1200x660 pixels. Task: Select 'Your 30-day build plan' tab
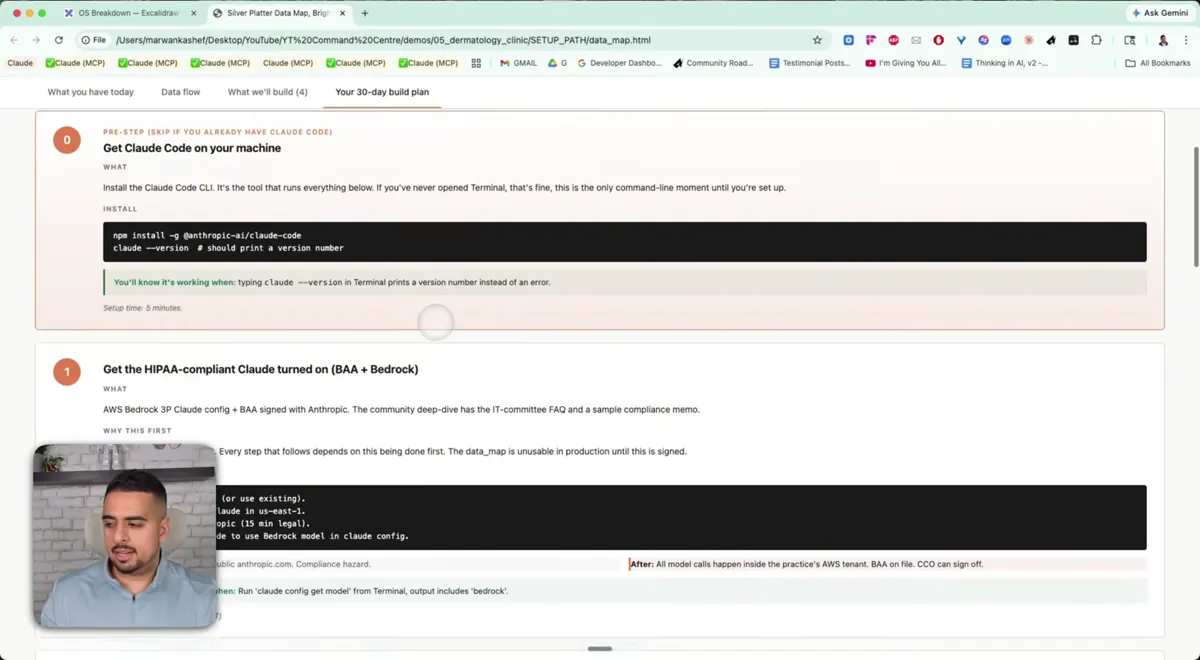(382, 92)
